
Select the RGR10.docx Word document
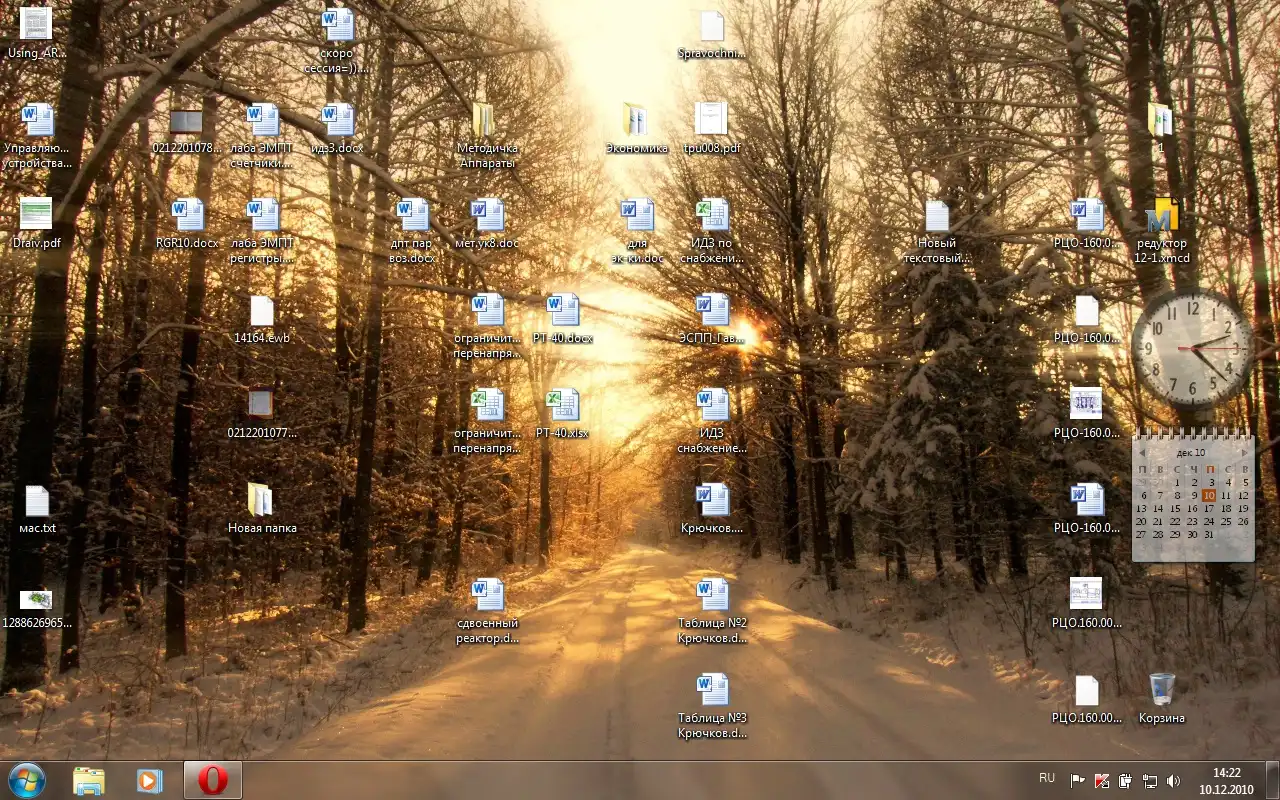pos(187,216)
